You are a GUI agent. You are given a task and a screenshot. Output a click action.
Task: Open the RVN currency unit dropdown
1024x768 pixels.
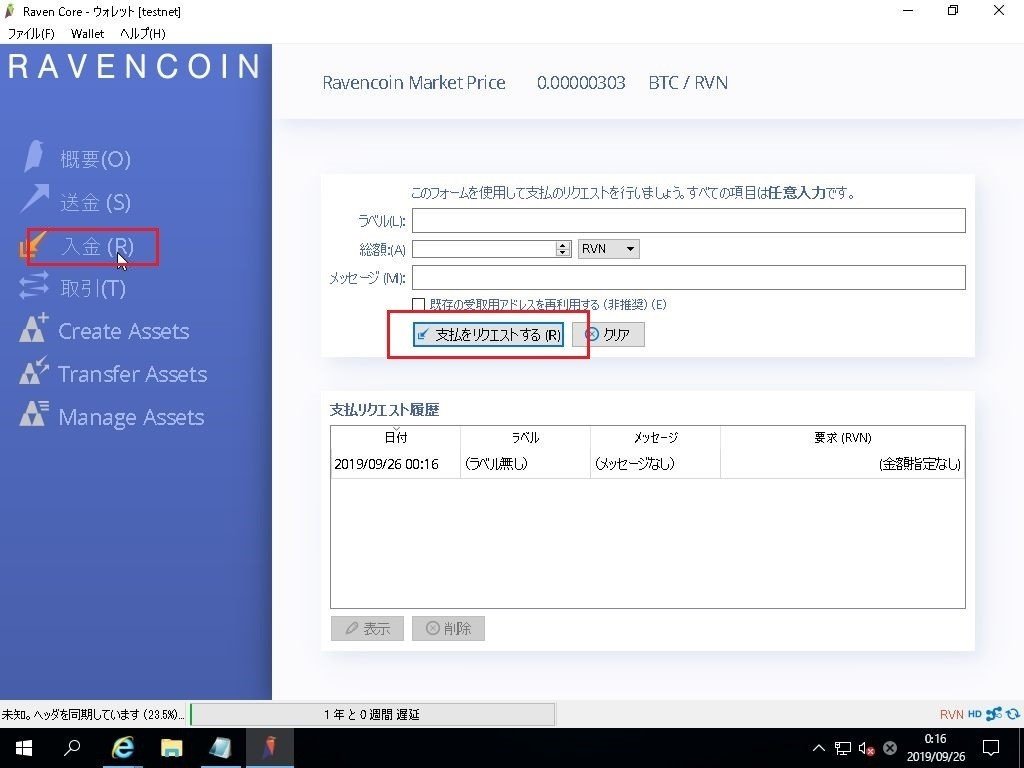(x=608, y=248)
